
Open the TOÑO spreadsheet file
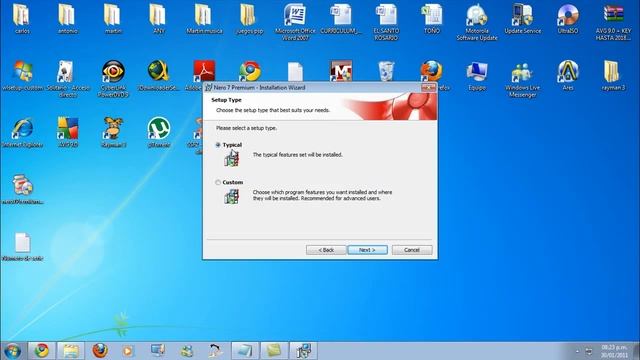(x=432, y=18)
